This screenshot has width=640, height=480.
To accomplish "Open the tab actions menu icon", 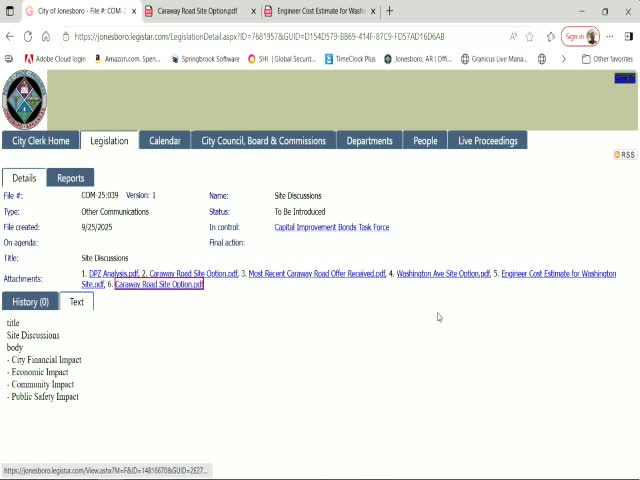I will [x=9, y=11].
